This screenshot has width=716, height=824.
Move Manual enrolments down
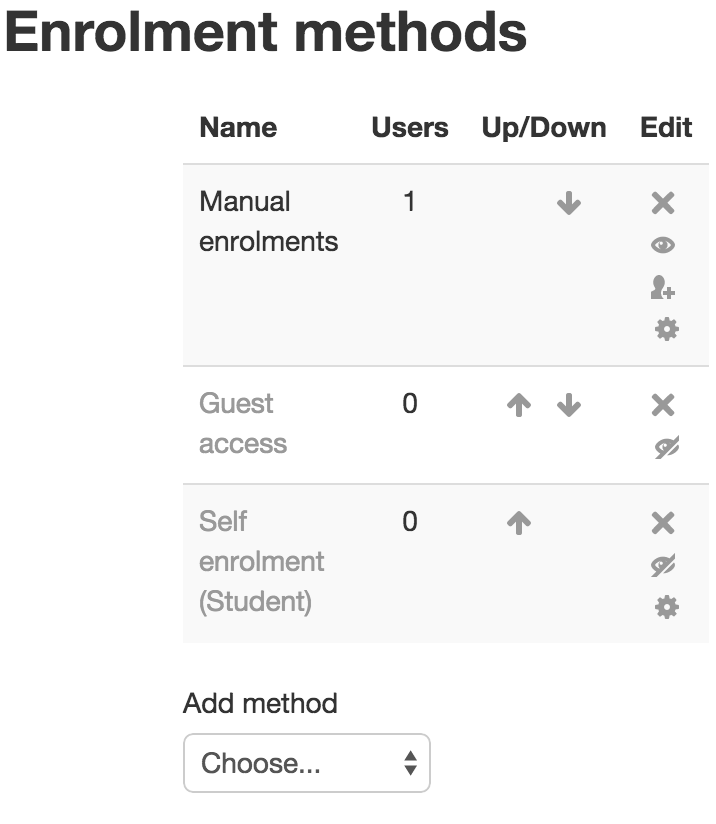click(x=569, y=203)
